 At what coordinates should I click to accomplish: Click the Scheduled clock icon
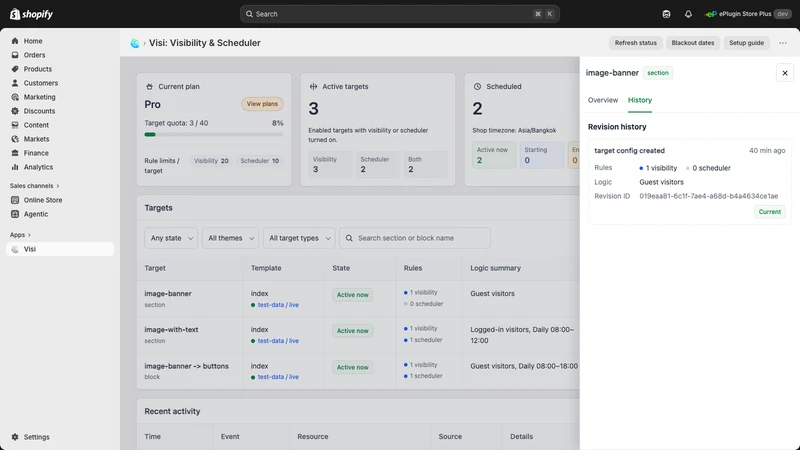(x=477, y=87)
